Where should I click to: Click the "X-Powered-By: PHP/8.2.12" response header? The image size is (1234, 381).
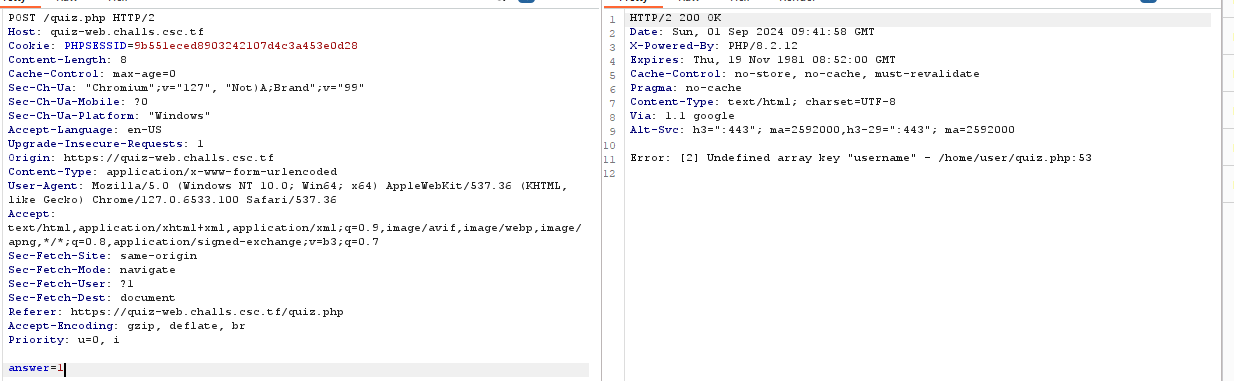(714, 46)
